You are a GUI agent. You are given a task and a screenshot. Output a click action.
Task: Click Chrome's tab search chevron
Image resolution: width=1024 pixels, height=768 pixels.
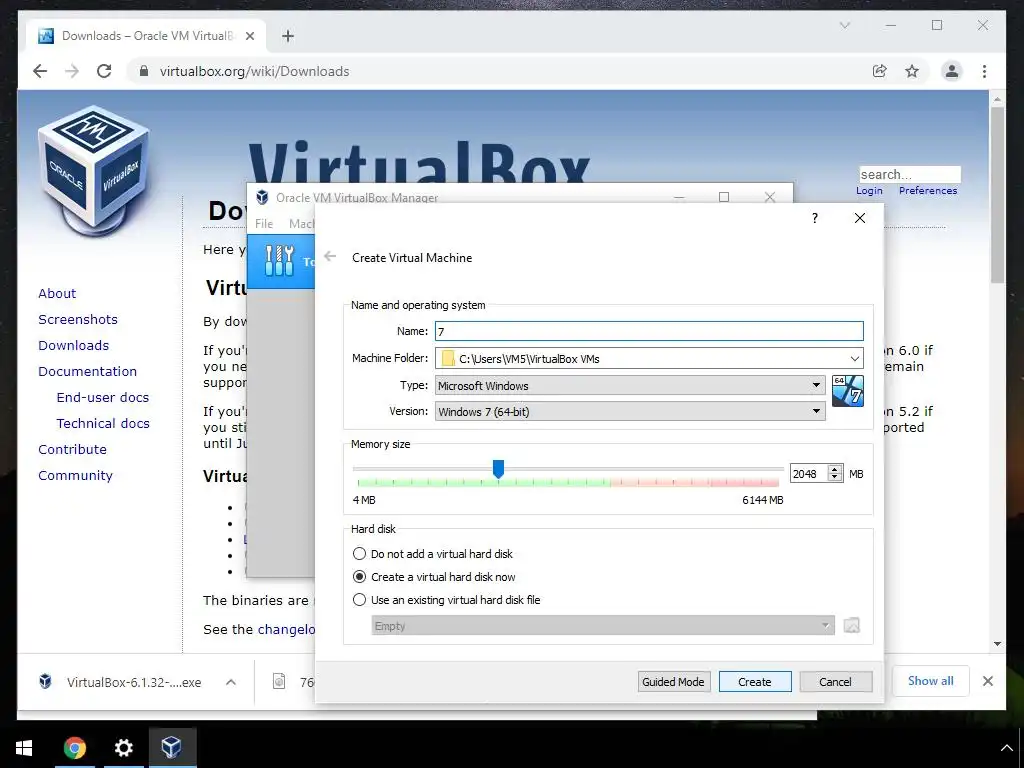[x=844, y=25]
